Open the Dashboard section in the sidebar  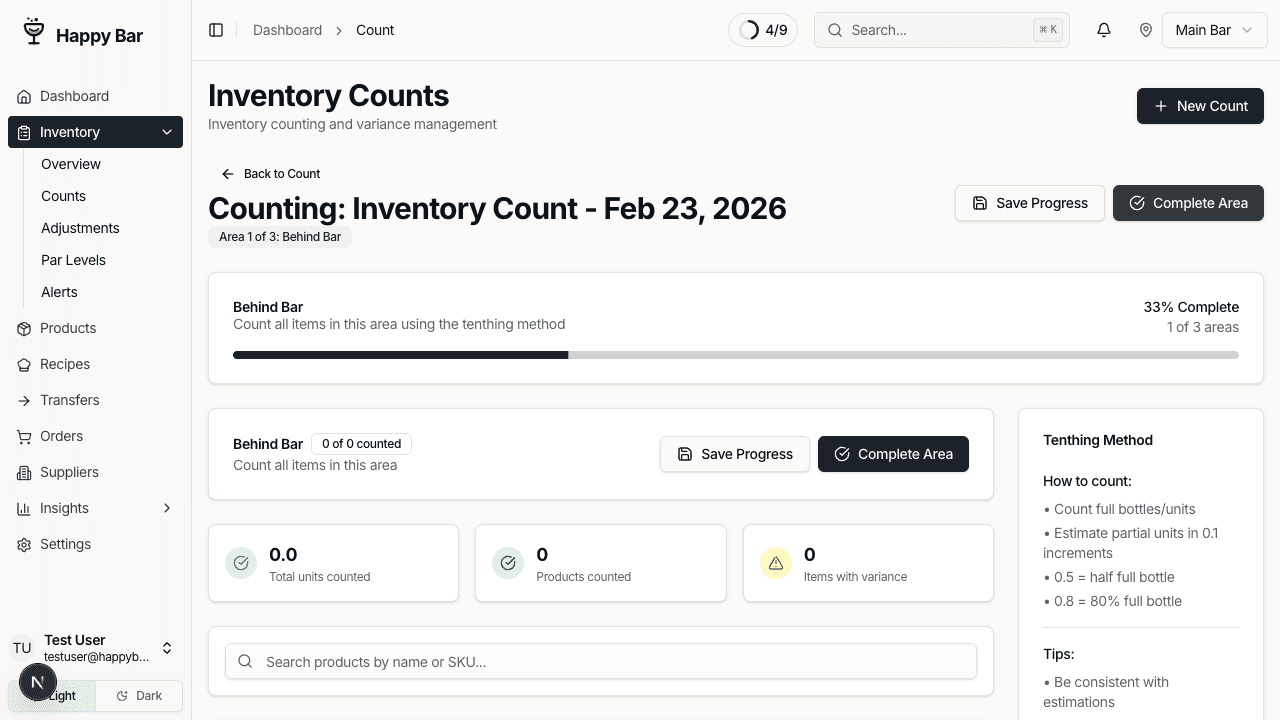(74, 96)
